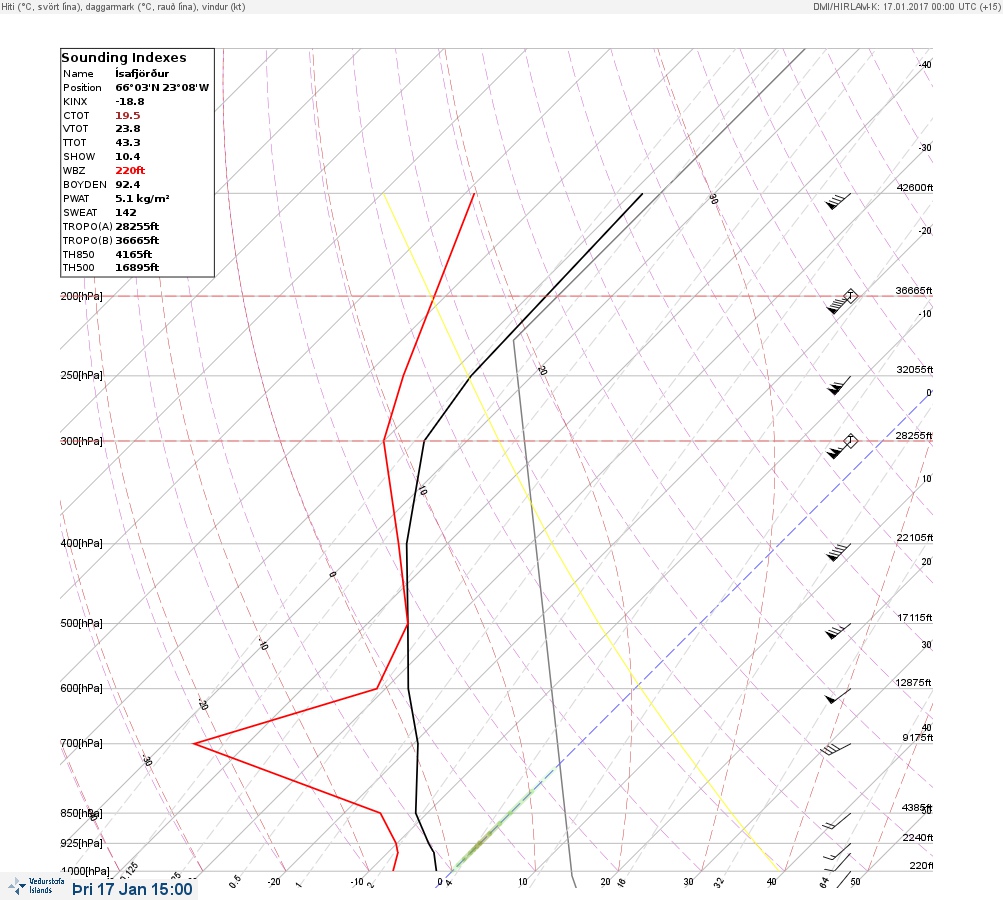Click the 17115ft height label
This screenshot has height=900, width=1003.
(x=915, y=617)
